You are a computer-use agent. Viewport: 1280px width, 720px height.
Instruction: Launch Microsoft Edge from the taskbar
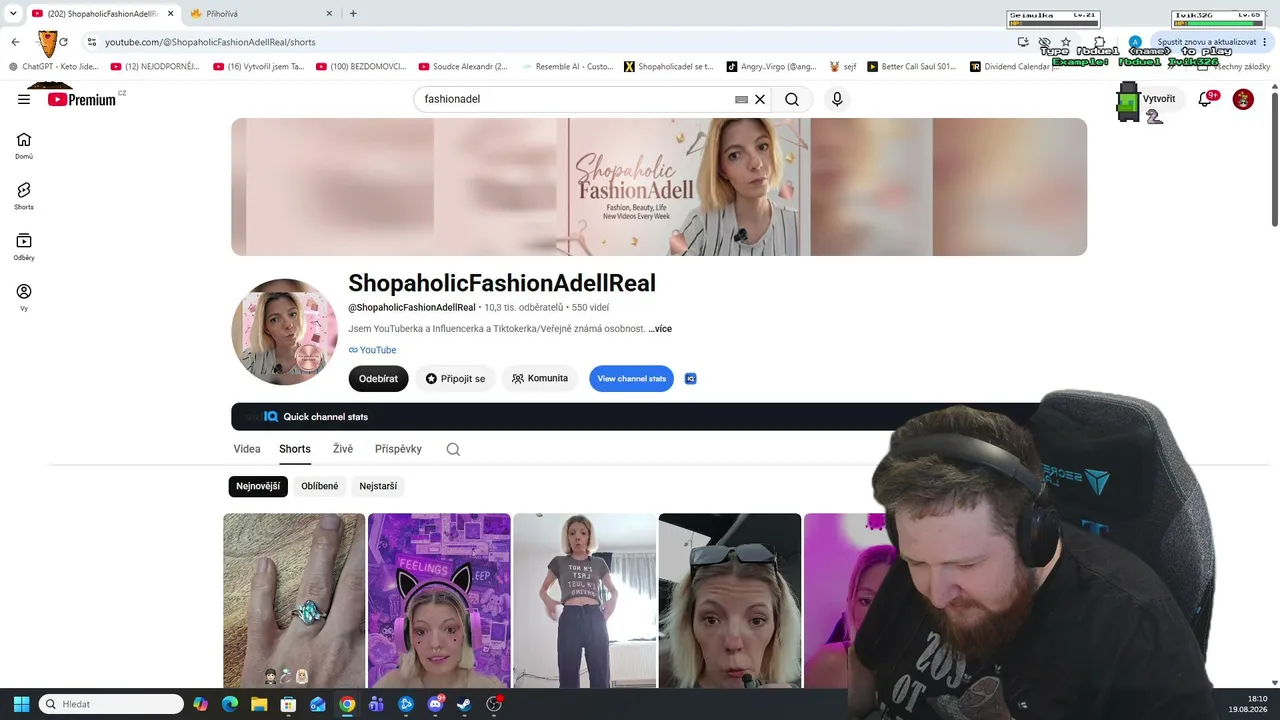230,704
